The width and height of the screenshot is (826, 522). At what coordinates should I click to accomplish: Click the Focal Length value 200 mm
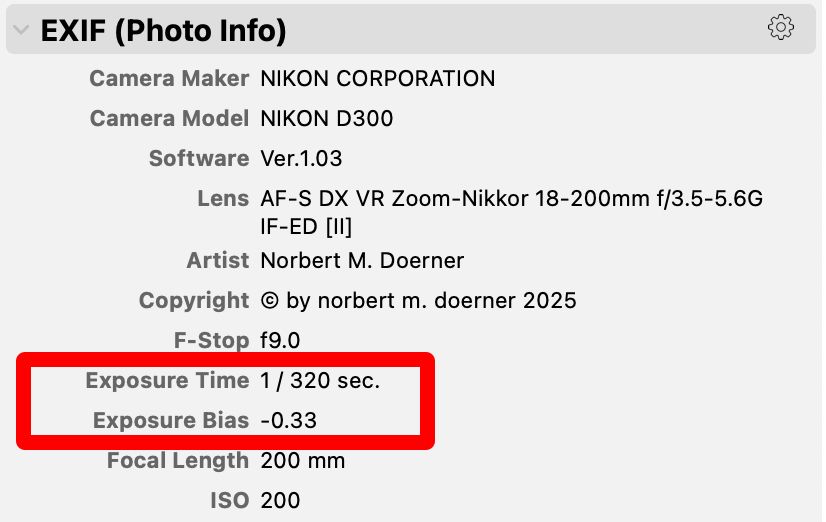pos(303,460)
